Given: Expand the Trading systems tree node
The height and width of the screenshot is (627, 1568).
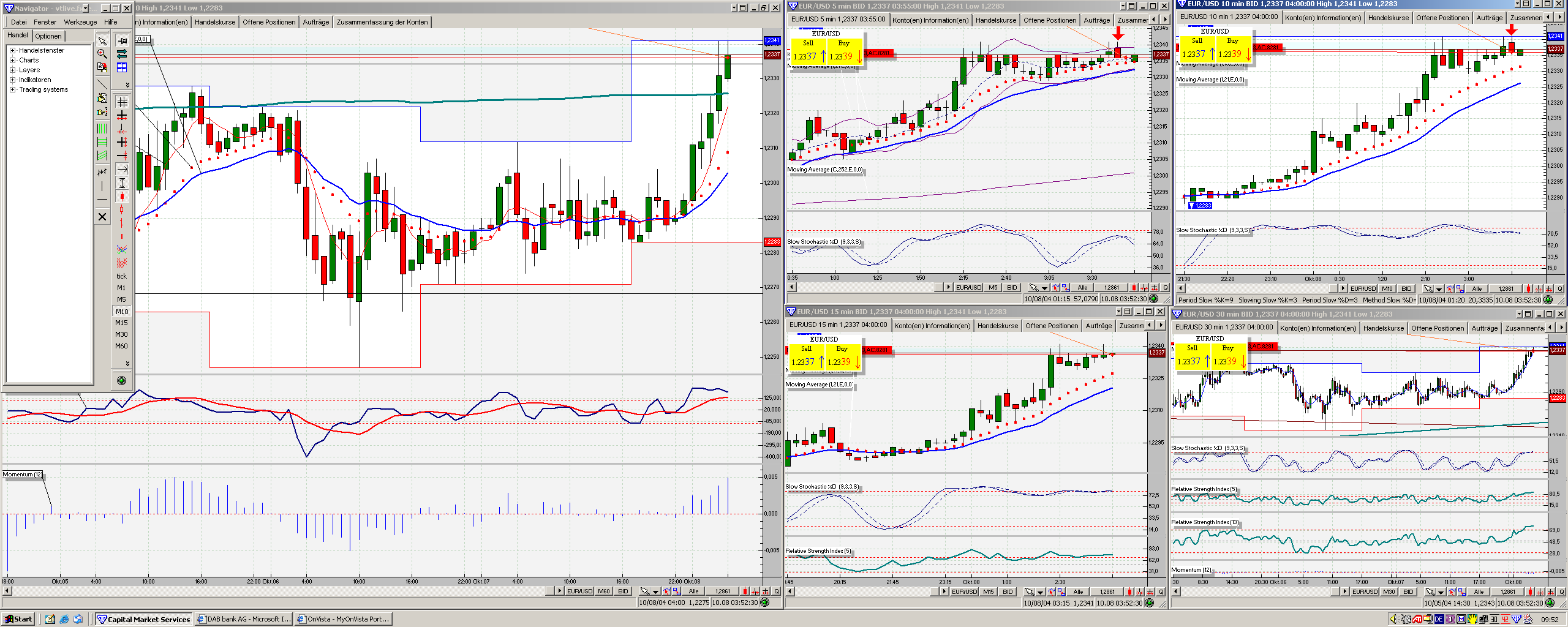Looking at the screenshot, I should [x=12, y=89].
